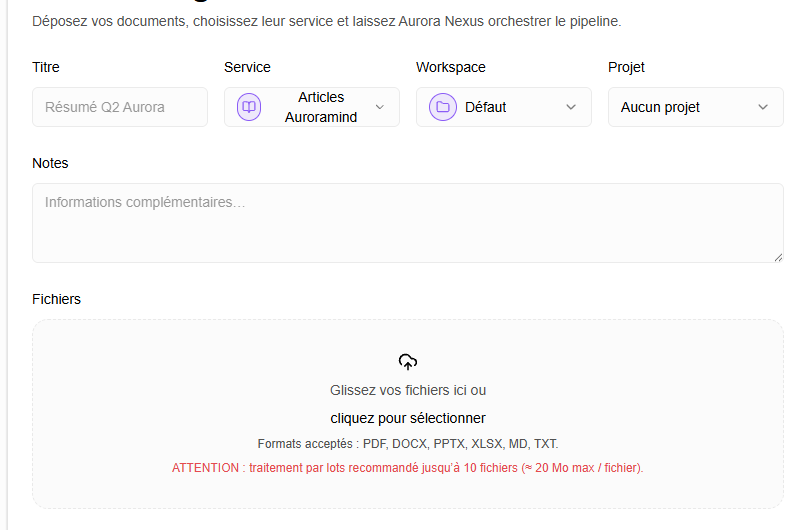Screen dimensions: 800x530
Task: Click the 'Formats acceptés' line
Action: [x=408, y=444]
